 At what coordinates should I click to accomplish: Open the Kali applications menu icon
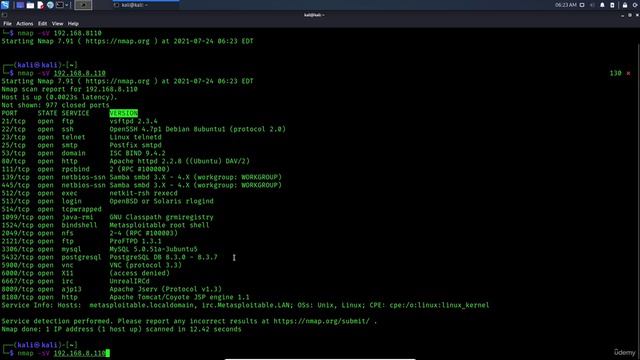point(5,5)
